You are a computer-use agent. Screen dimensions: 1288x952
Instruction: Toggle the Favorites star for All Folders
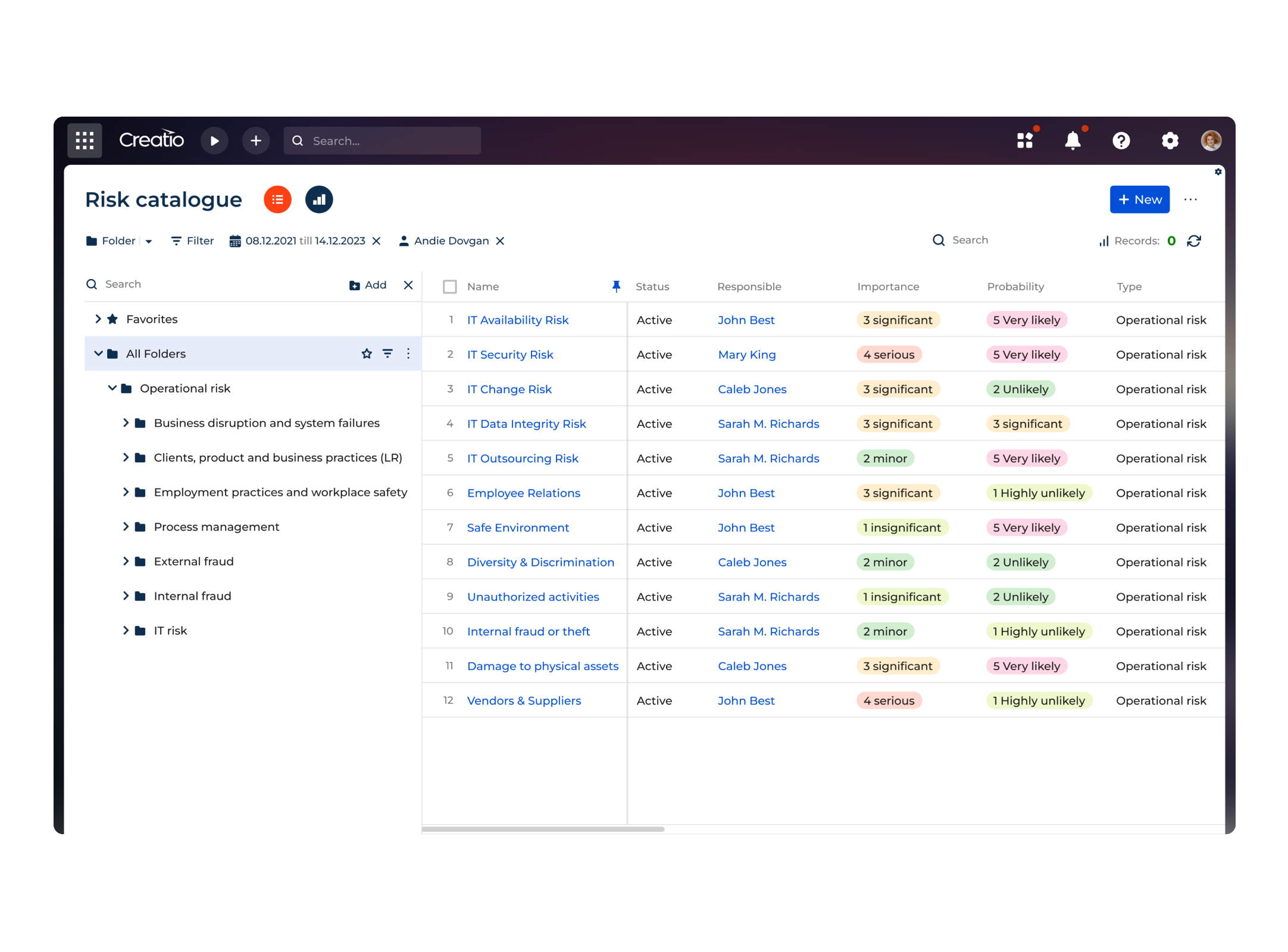point(367,354)
